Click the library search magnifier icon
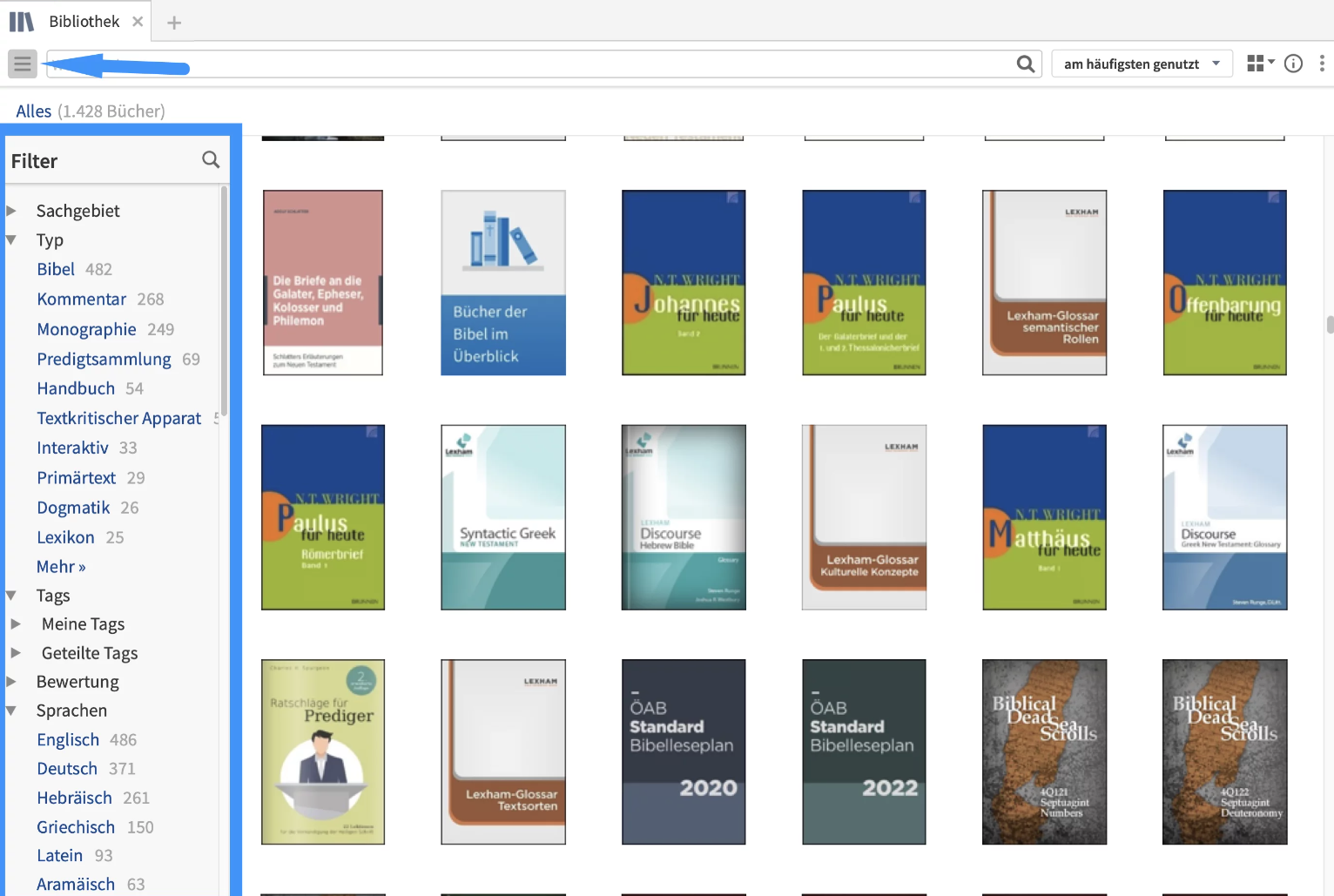The height and width of the screenshot is (896, 1334). (1026, 64)
